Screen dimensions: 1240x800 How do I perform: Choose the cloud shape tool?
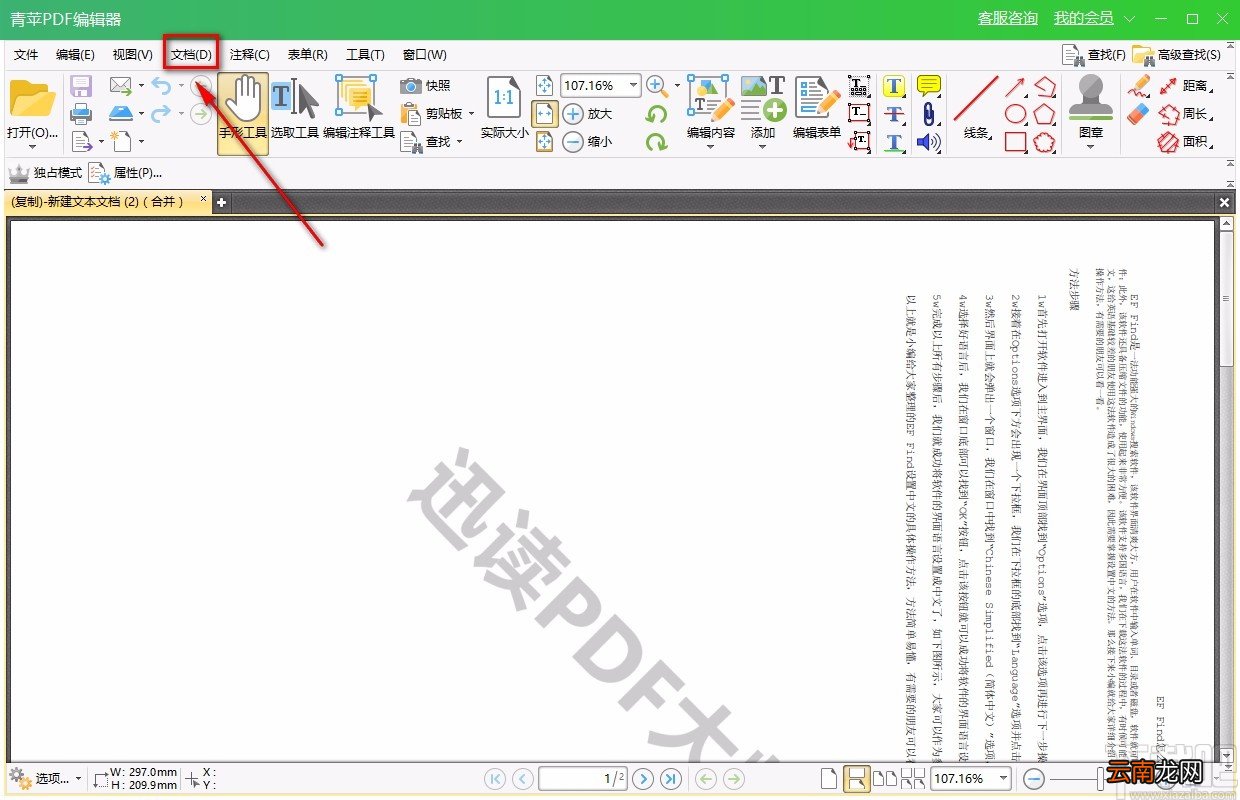tap(1044, 142)
